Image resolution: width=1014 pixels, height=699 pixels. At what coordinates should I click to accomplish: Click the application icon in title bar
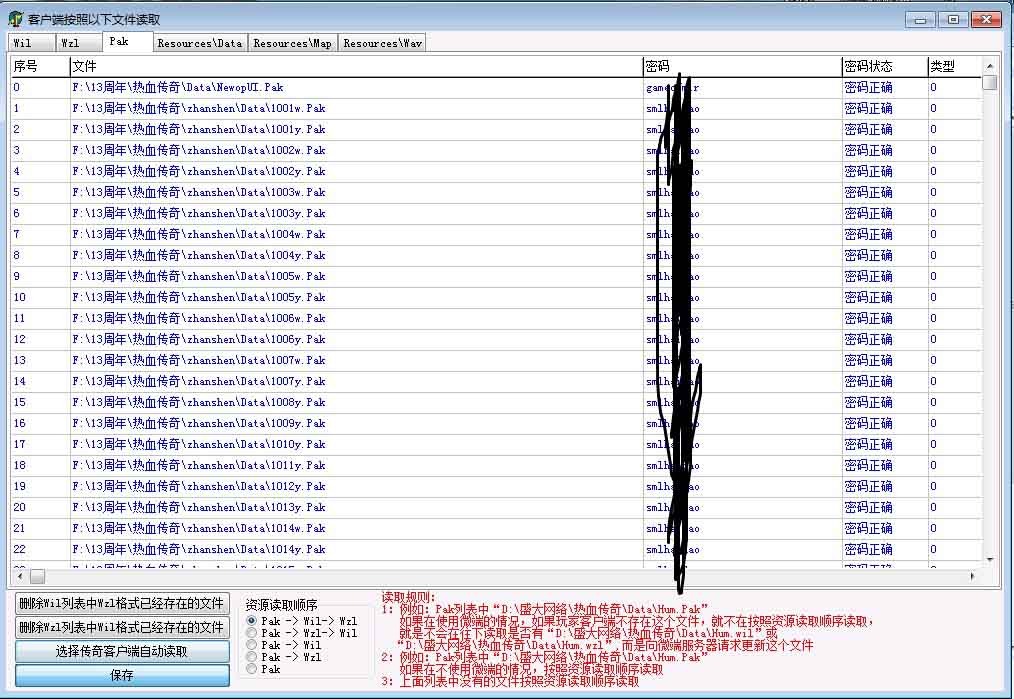(x=16, y=19)
